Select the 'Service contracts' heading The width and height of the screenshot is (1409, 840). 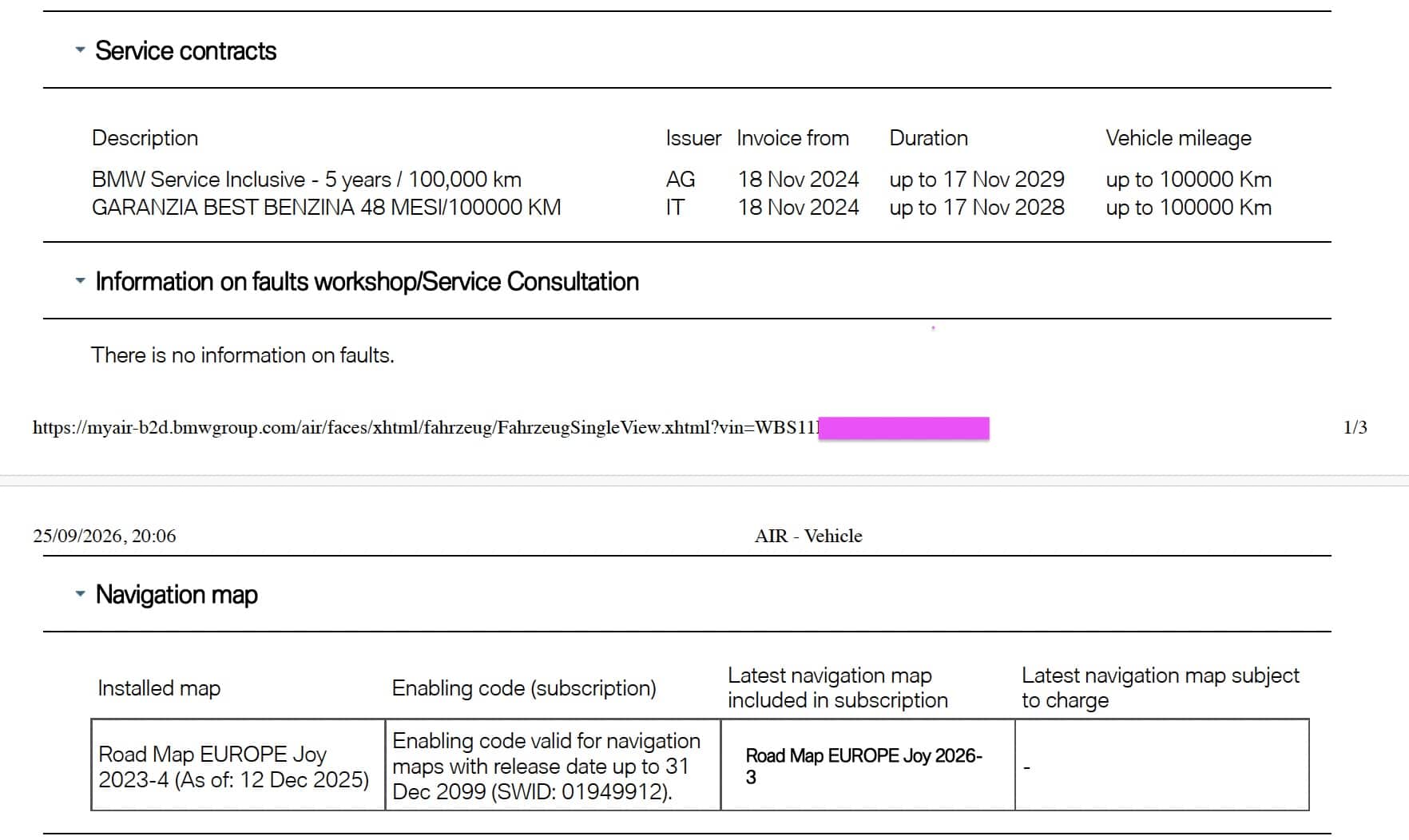185,51
